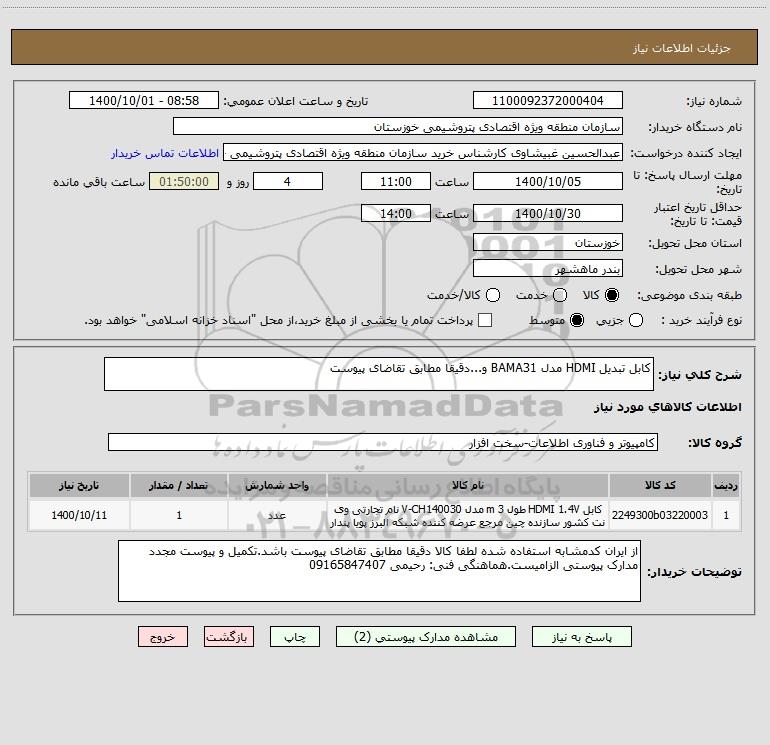Screen dimensions: 770x745
Task: Click the کد کالا column header
Action: pyautogui.click(x=660, y=485)
